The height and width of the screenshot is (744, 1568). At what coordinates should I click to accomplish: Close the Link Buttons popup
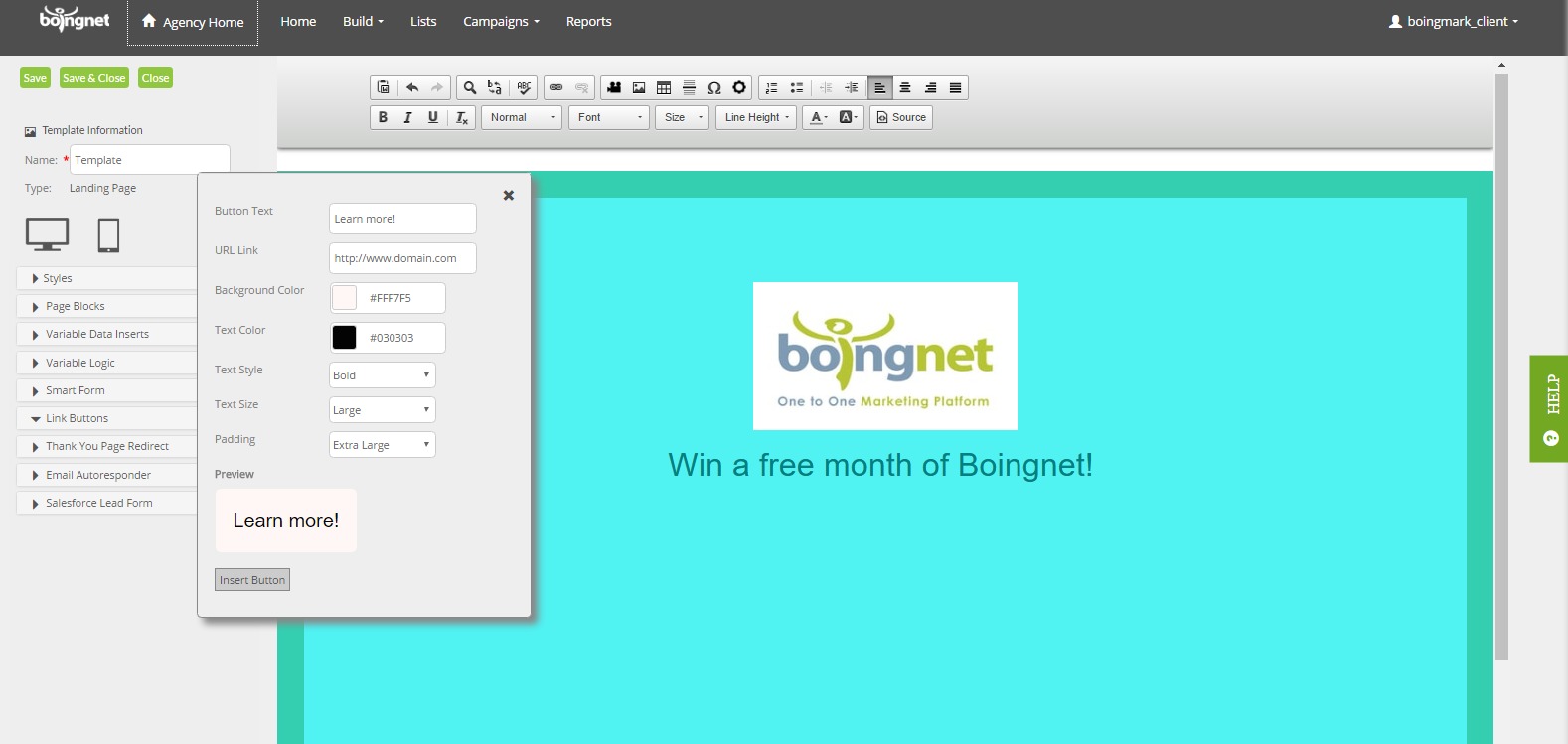[509, 196]
